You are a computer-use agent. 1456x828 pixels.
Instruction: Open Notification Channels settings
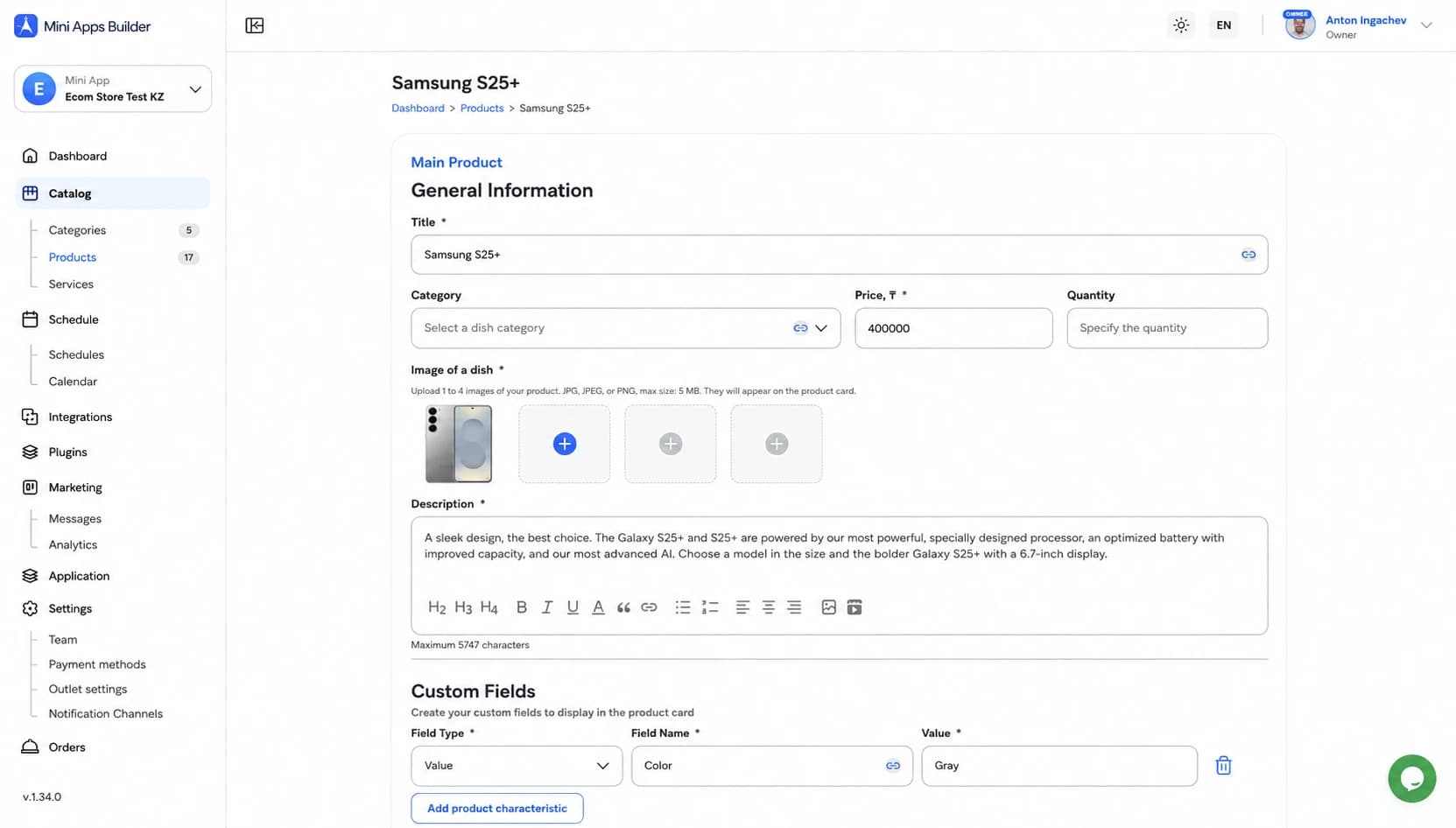tap(106, 713)
